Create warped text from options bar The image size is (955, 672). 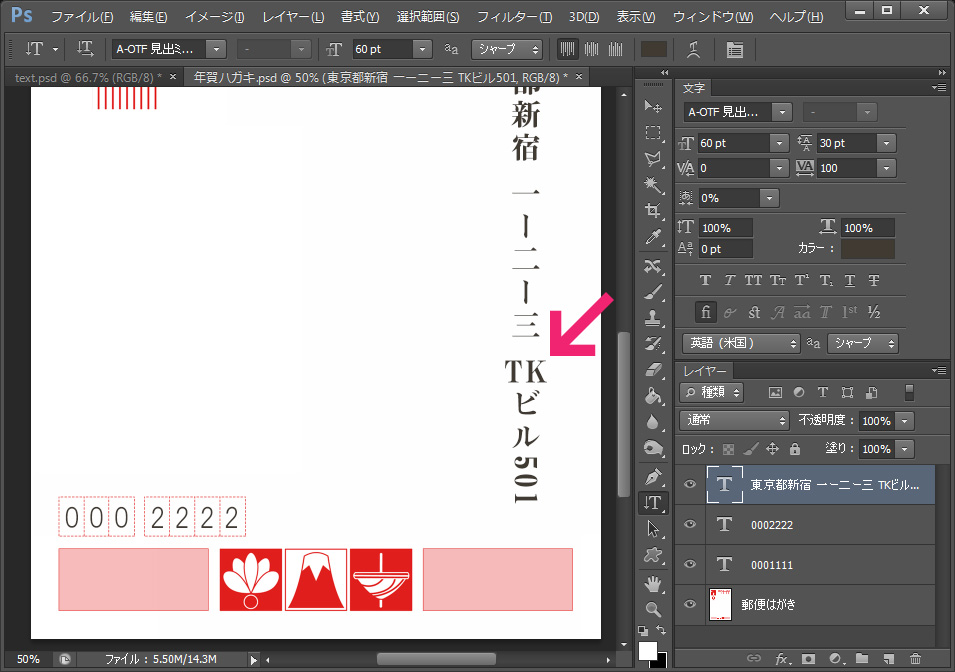coord(694,49)
